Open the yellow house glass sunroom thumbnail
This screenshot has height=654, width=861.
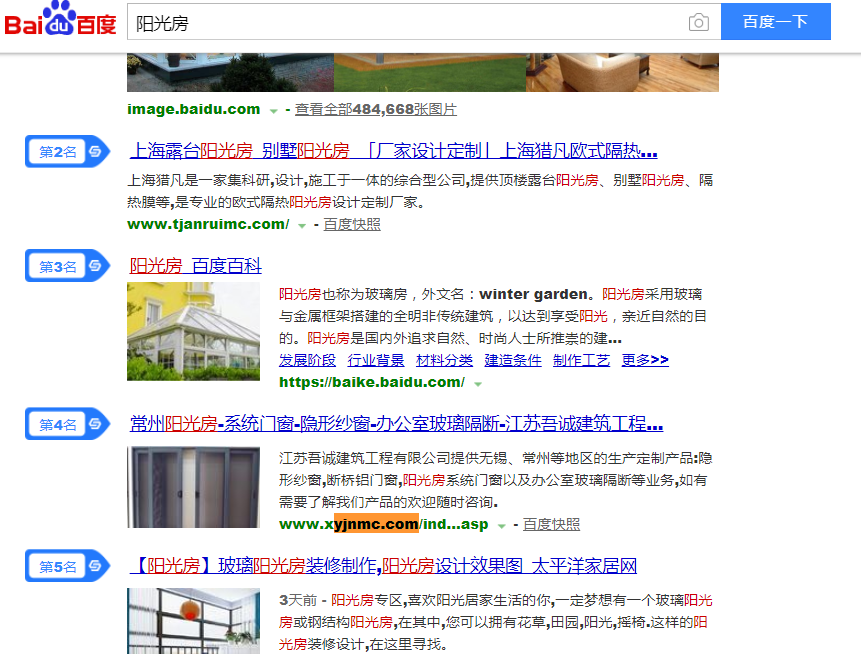click(x=193, y=331)
